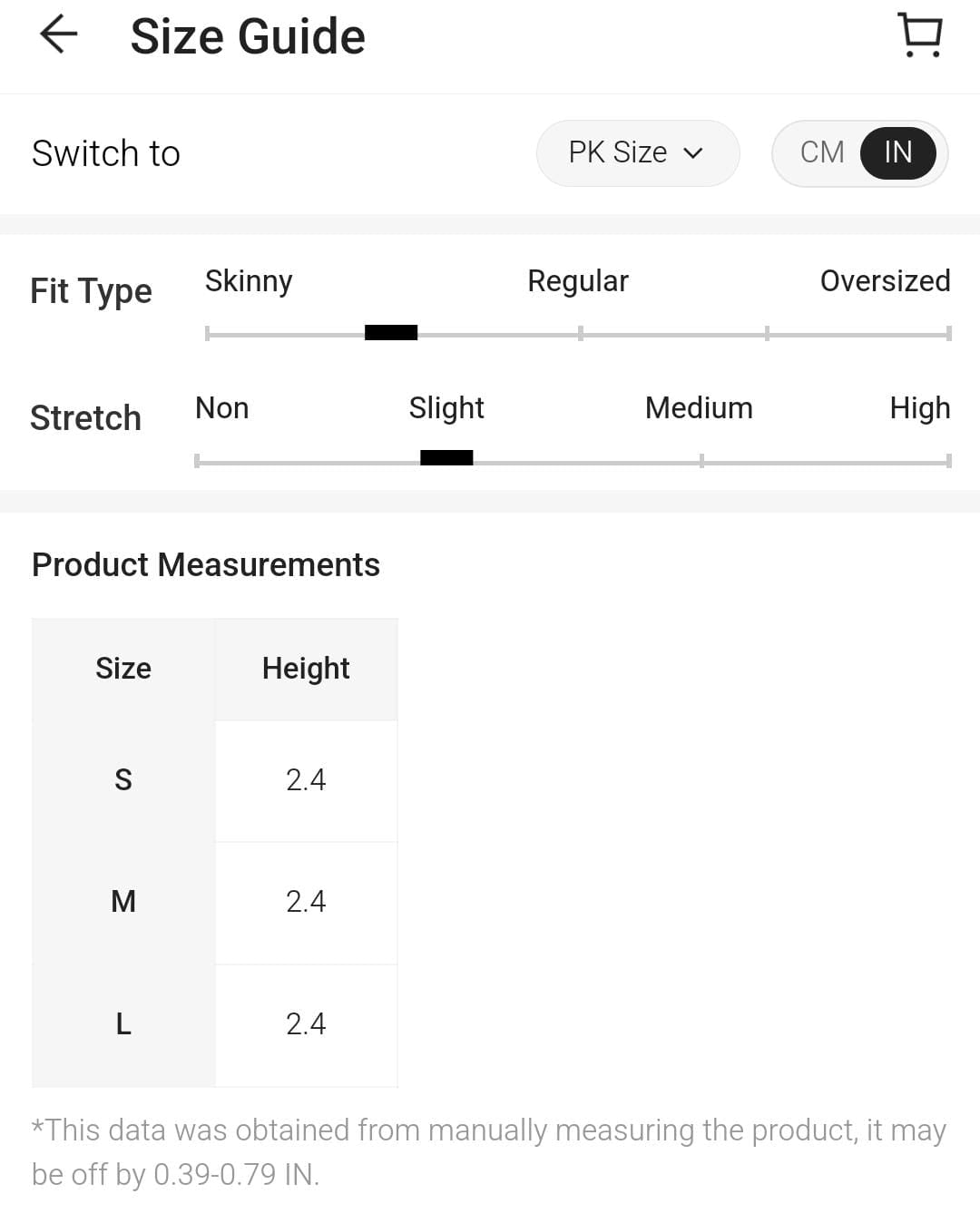
Task: Tap the Slight stretch label
Action: [446, 408]
